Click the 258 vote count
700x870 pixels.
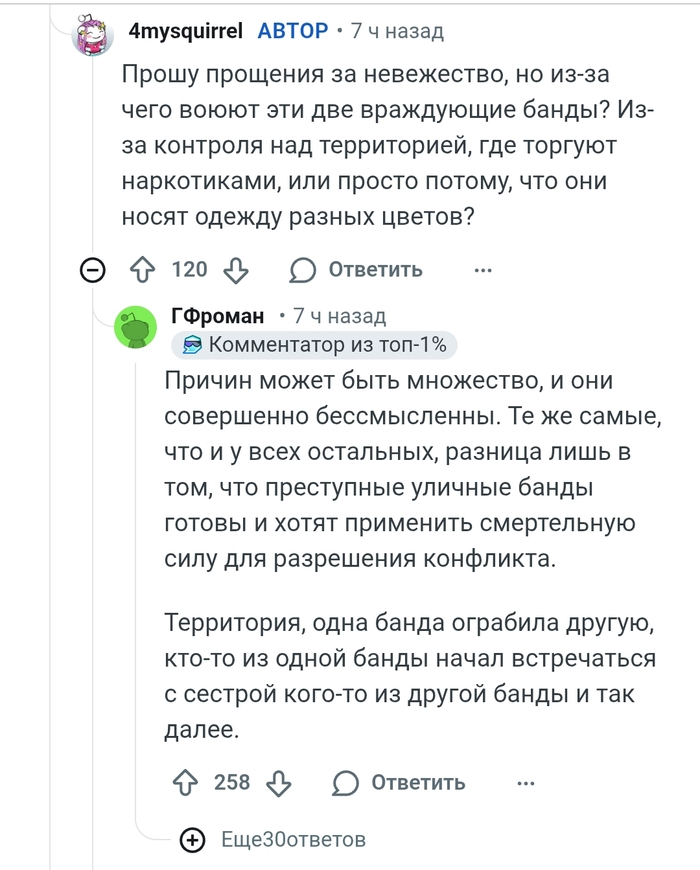pyautogui.click(x=232, y=782)
